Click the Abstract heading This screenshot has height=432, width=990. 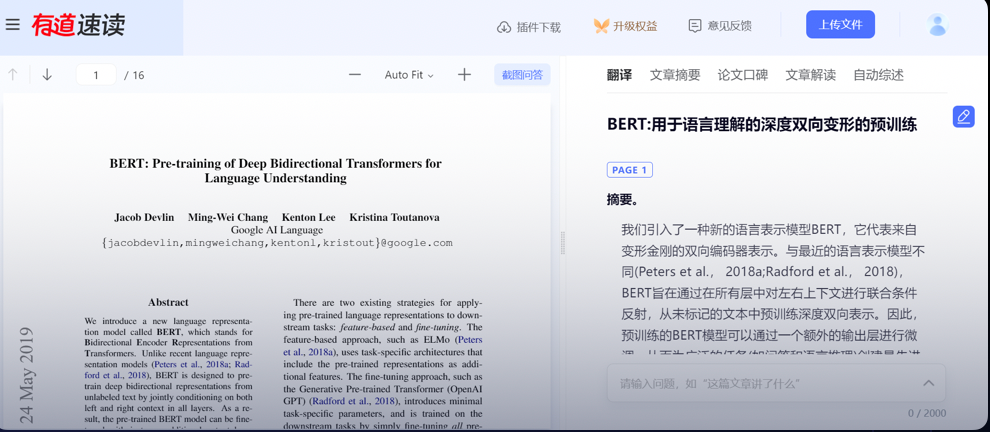[x=168, y=302]
